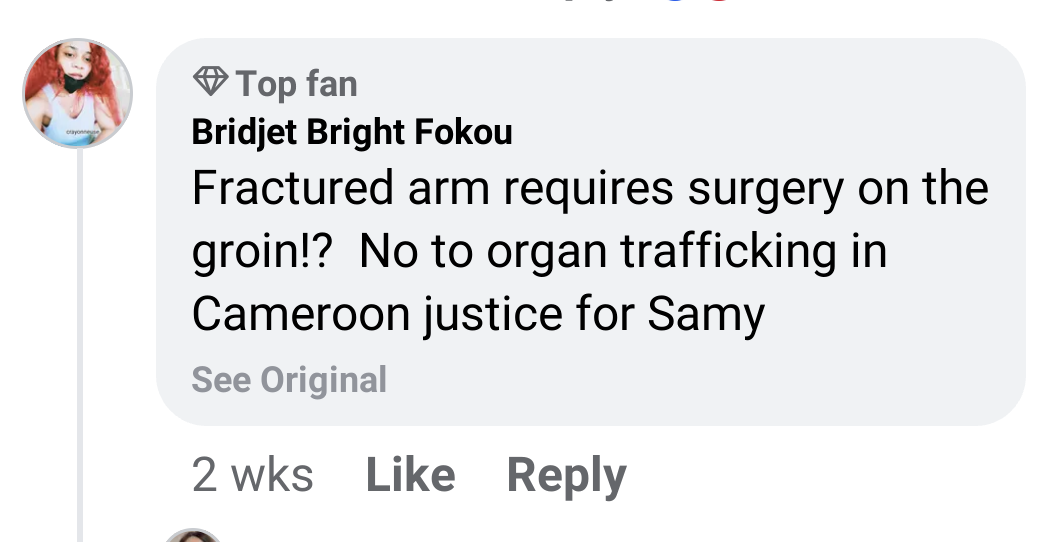
Task: Click empty gray area right of See Original
Action: (x=700, y=380)
